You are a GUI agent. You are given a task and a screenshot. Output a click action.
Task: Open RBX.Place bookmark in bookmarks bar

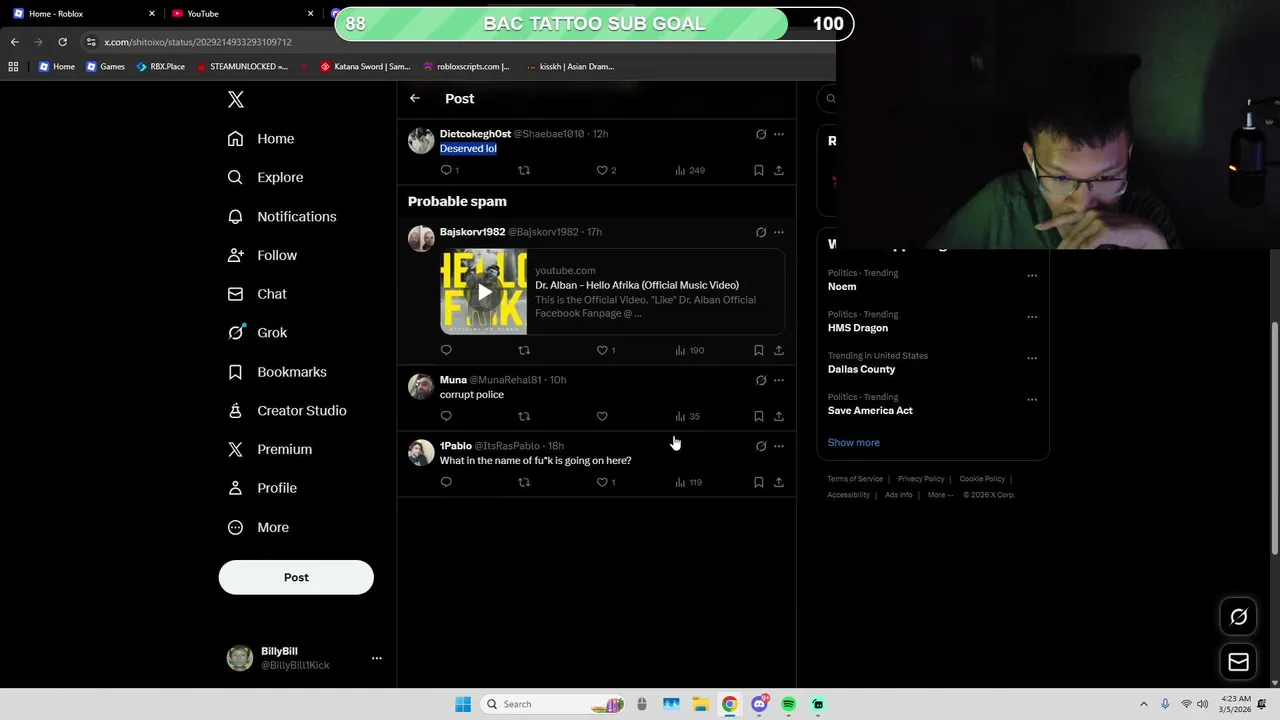(161, 67)
